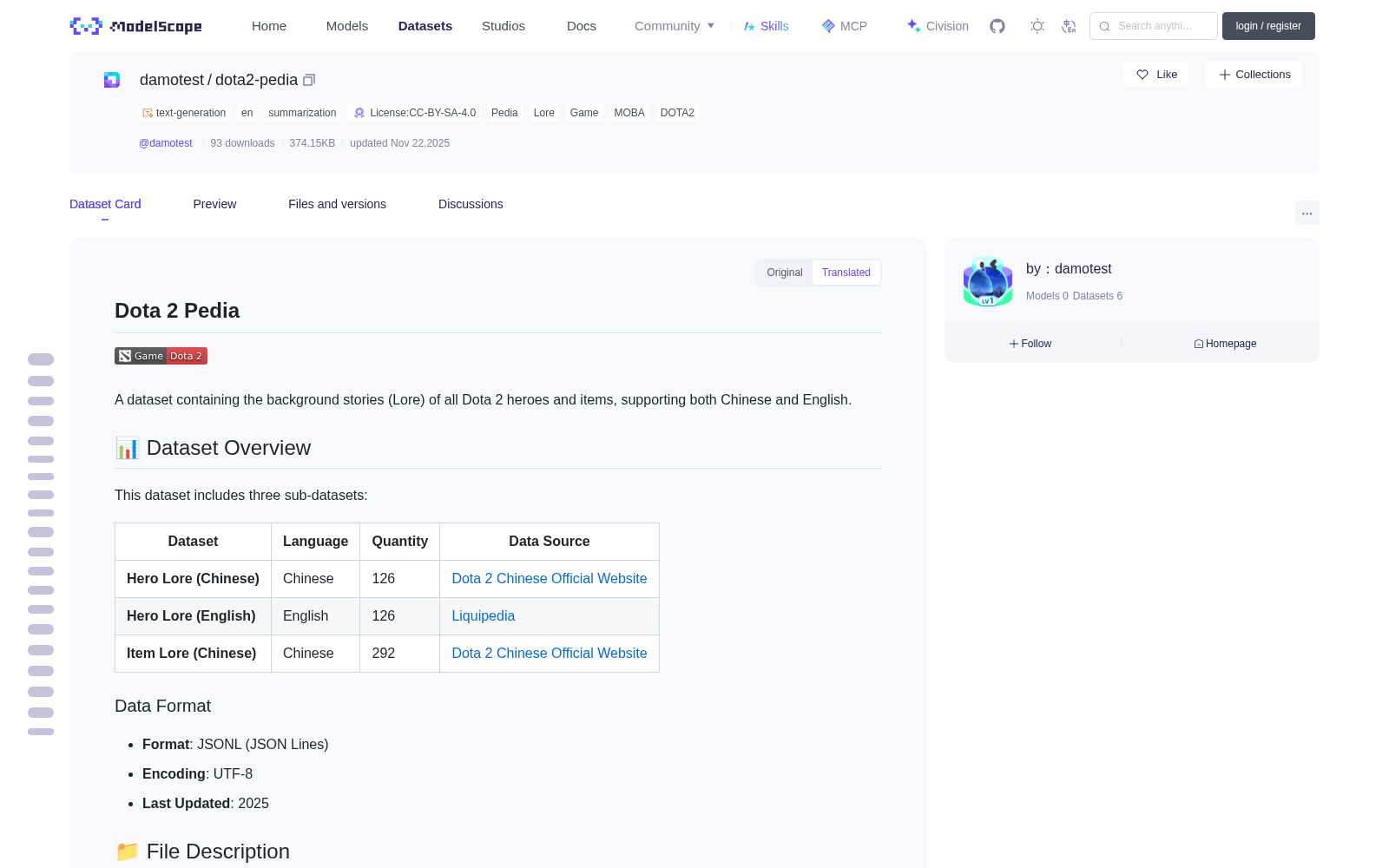Open the Skills page

pyautogui.click(x=766, y=26)
